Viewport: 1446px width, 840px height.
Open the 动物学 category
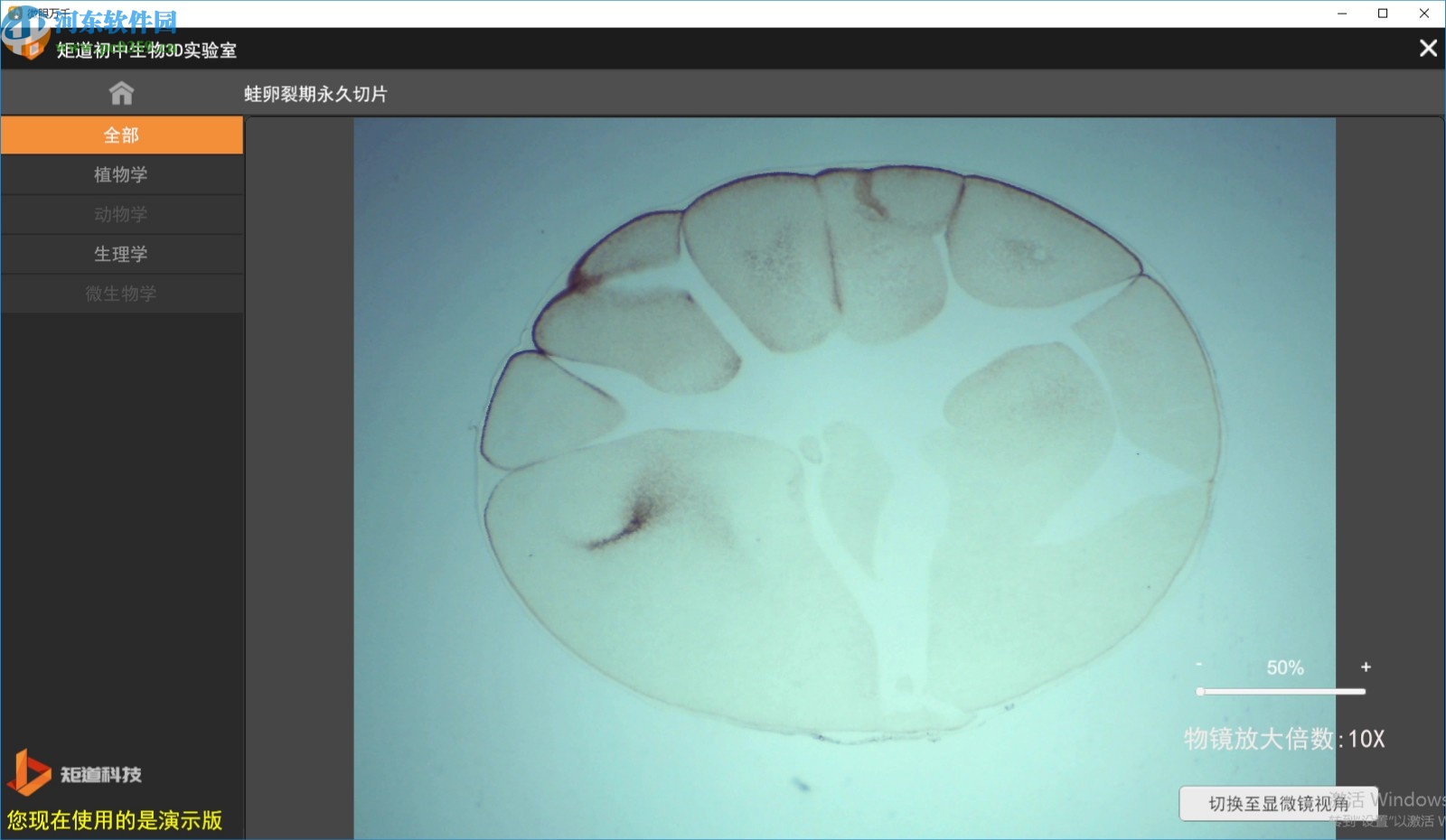click(122, 214)
